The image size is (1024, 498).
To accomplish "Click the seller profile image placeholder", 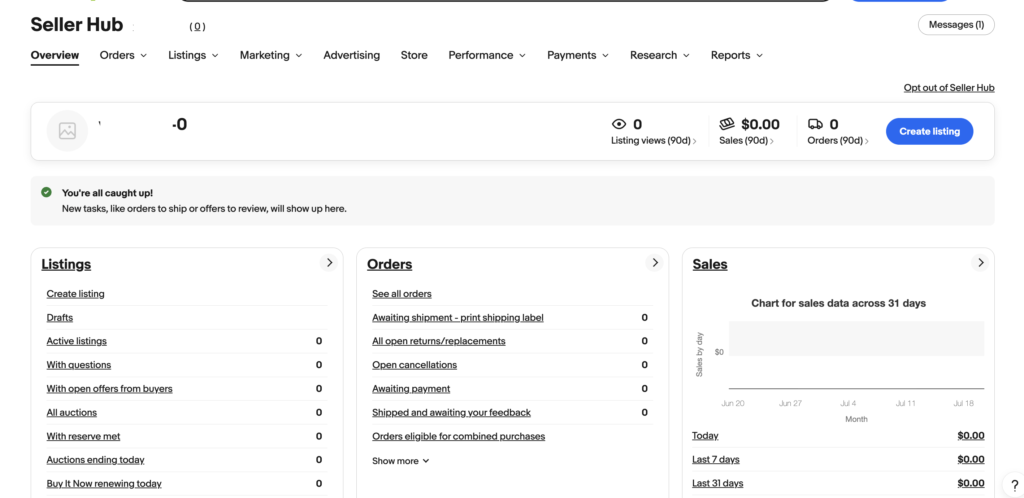I will [x=67, y=131].
